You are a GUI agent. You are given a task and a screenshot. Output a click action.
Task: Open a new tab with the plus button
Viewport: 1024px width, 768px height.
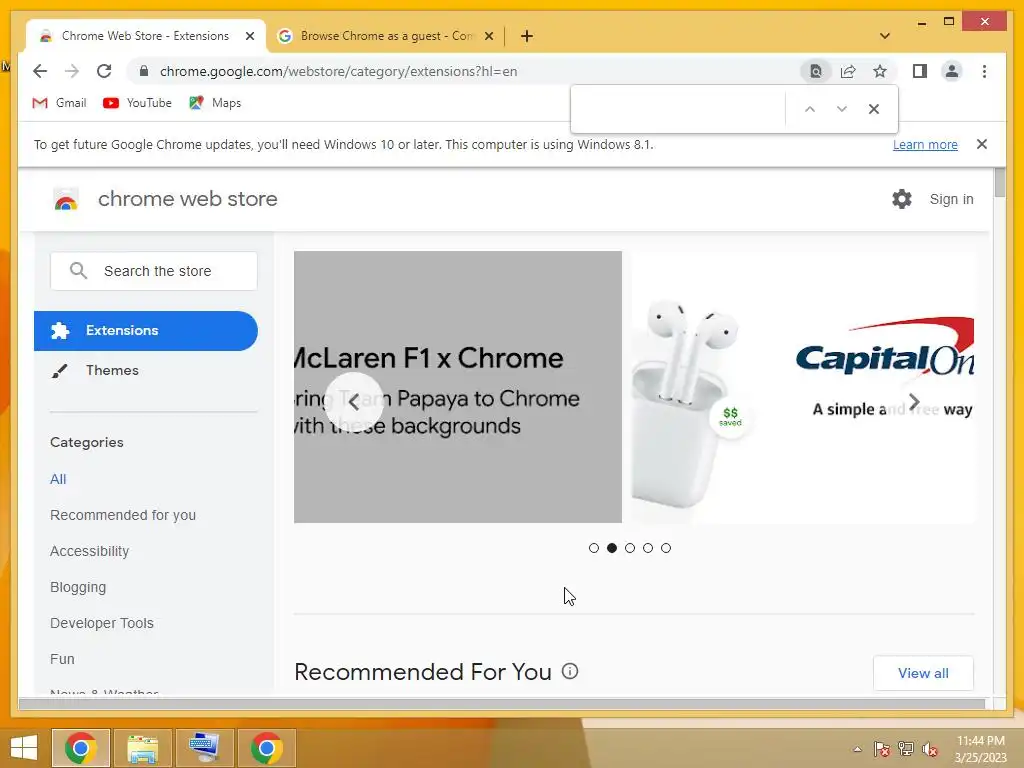[x=527, y=36]
